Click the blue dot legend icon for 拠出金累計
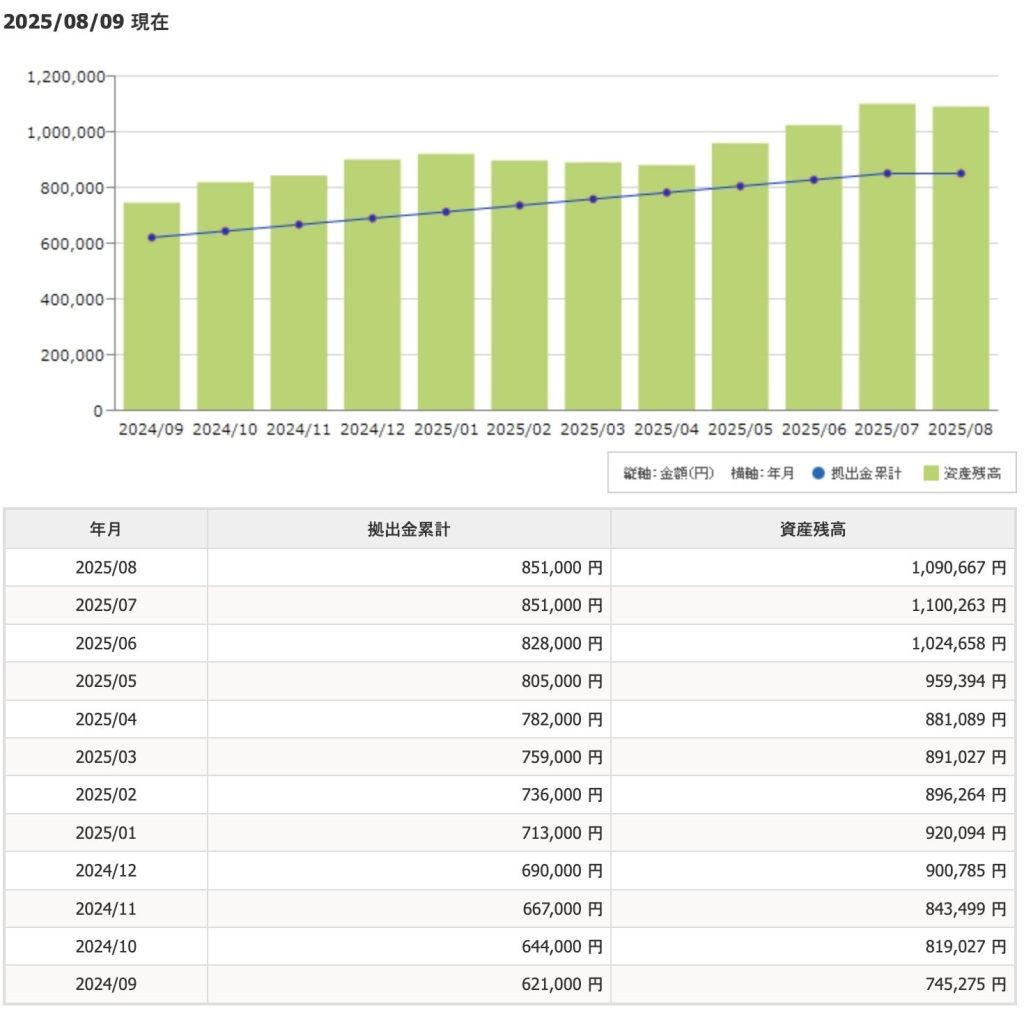The height and width of the screenshot is (1020, 1024). tap(818, 473)
